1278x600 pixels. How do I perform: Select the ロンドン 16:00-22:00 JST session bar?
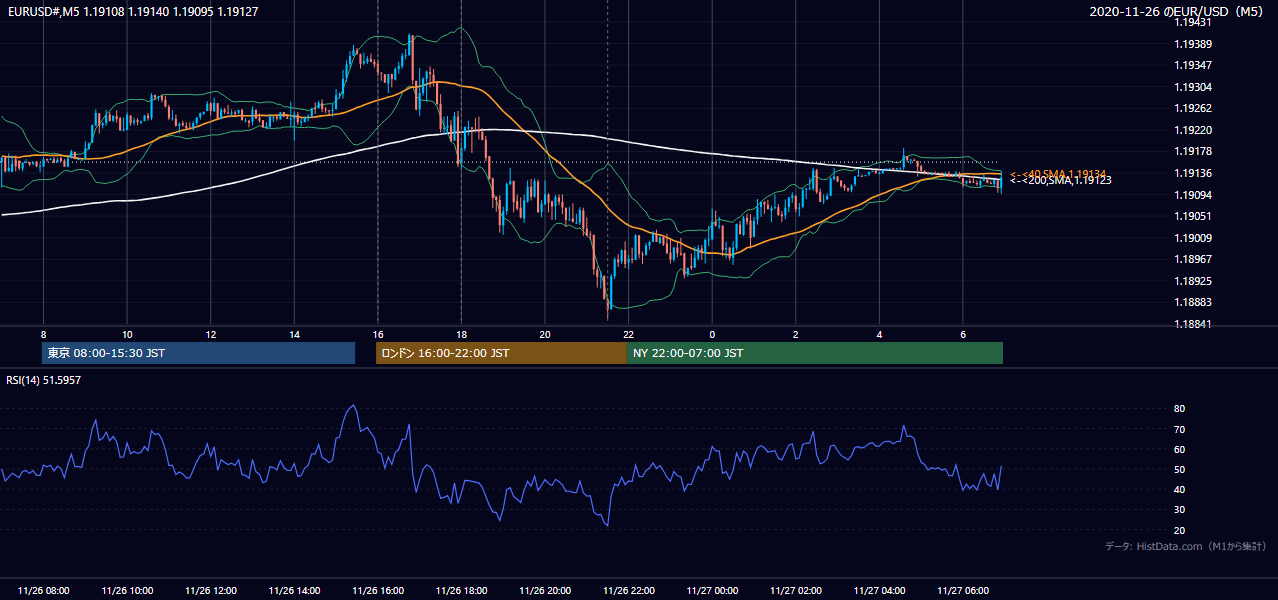click(x=501, y=353)
